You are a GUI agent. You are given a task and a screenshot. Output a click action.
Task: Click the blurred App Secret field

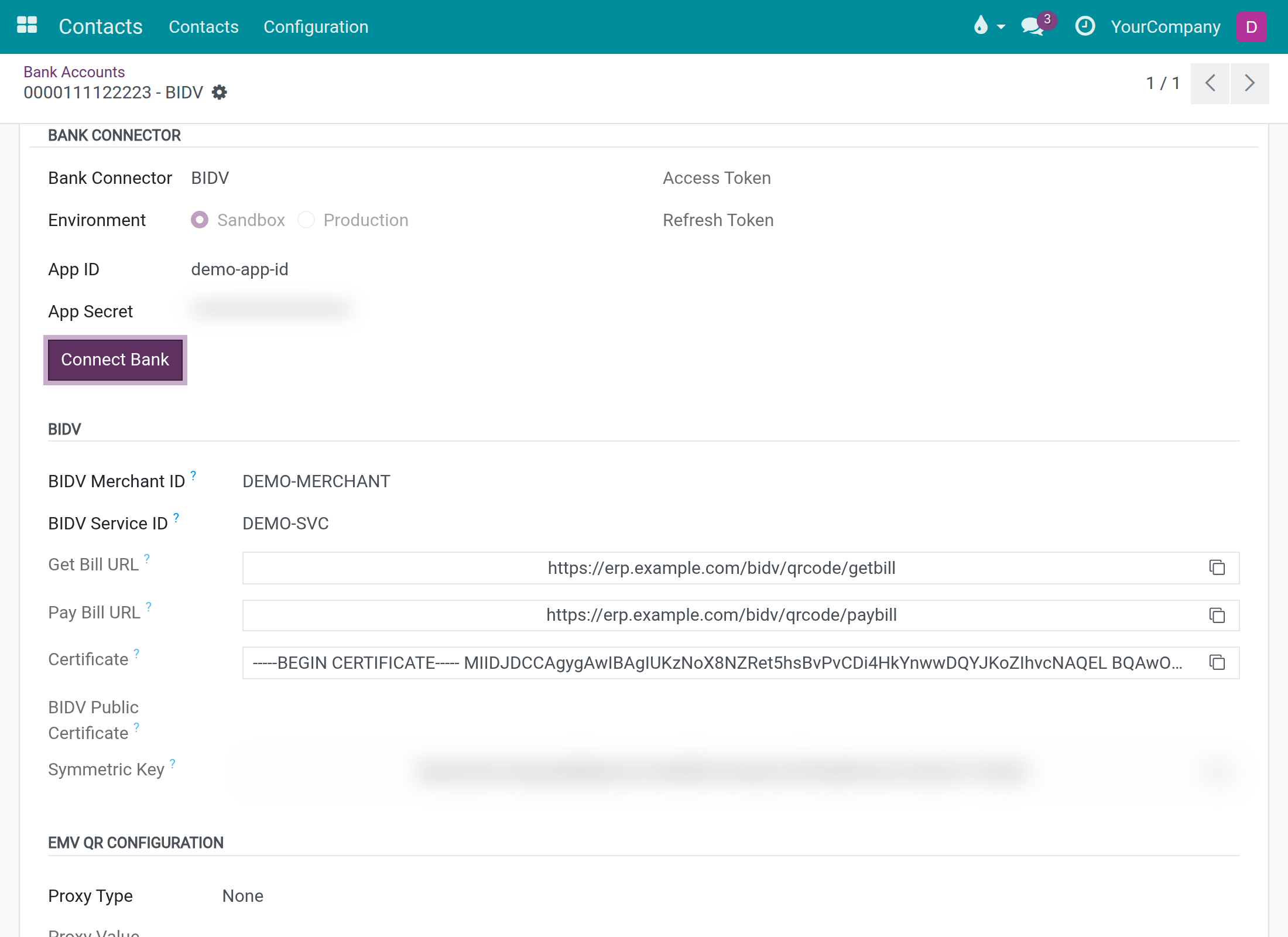pos(272,308)
